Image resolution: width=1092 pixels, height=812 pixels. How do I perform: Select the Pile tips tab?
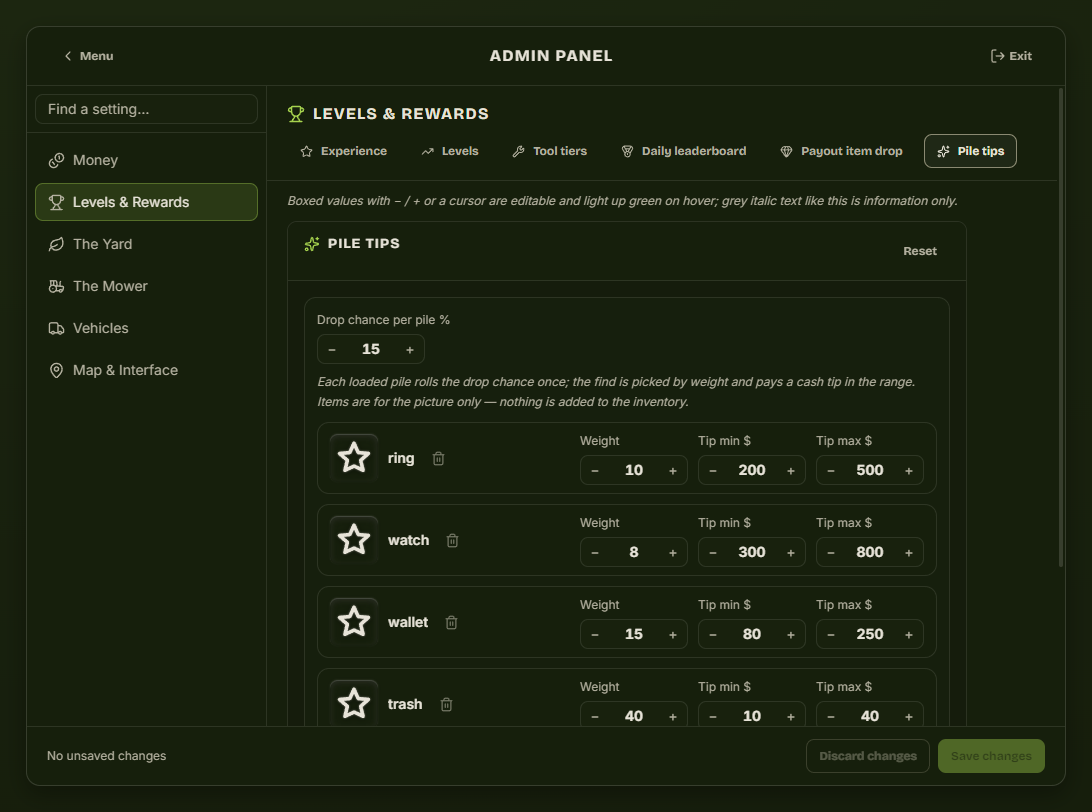coord(970,151)
